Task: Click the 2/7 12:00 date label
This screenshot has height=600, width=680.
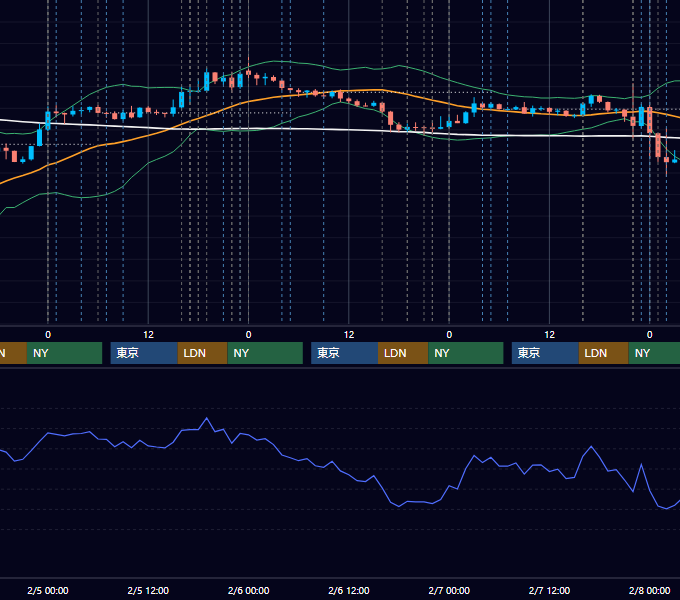Action: coord(549,590)
